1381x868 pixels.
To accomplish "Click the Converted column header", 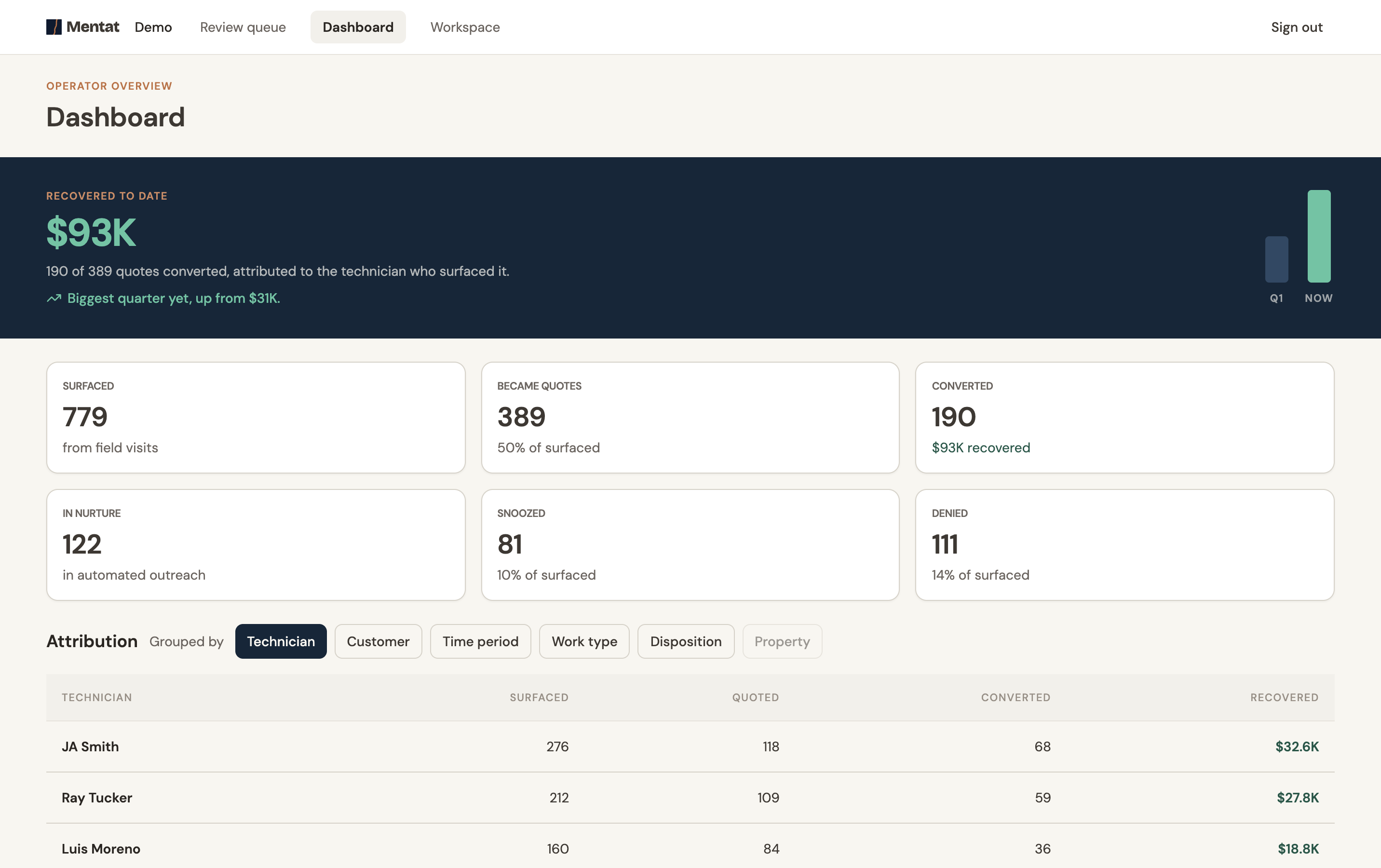I will point(1015,698).
